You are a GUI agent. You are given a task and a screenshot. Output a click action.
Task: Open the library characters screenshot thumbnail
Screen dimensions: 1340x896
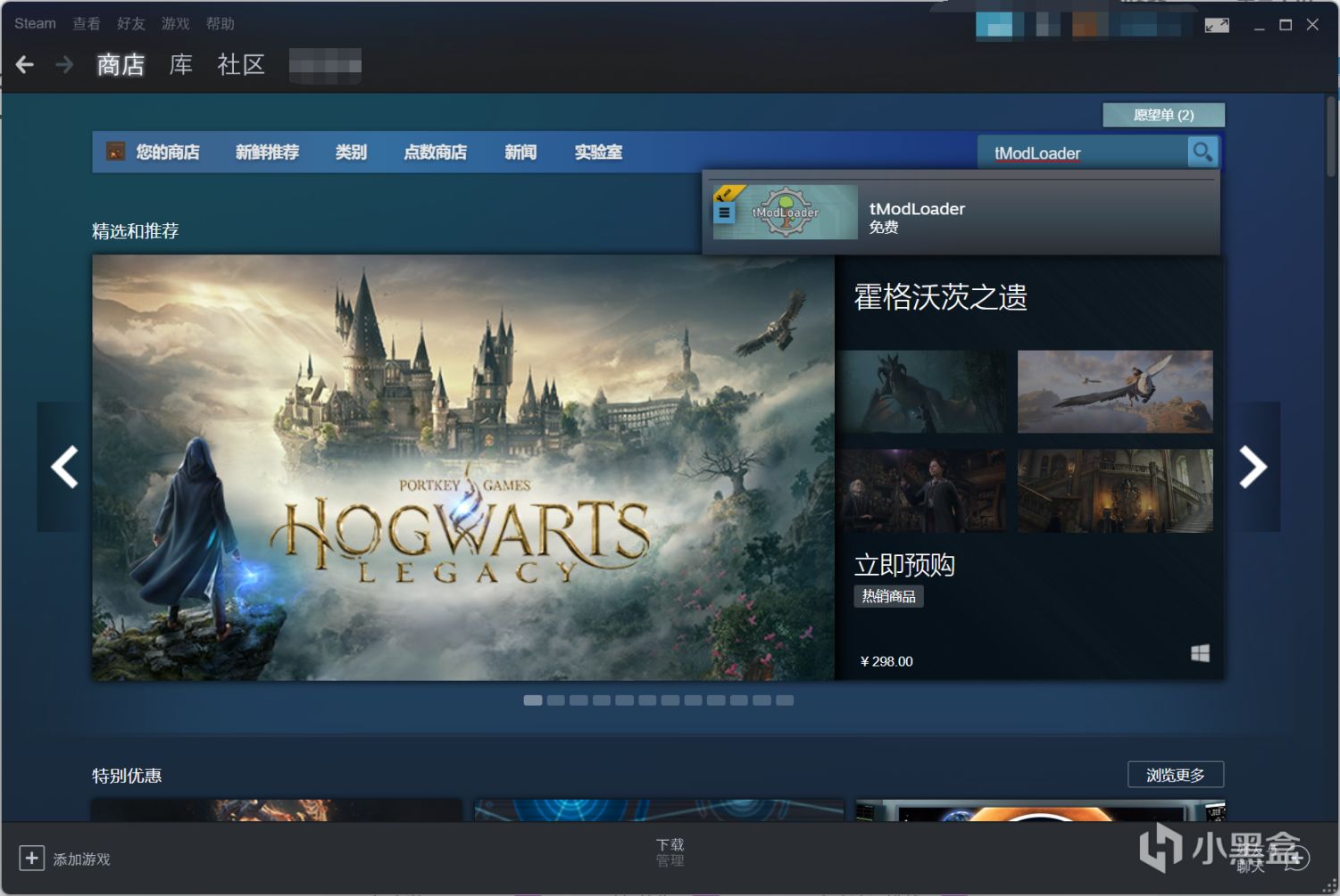pyautogui.click(x=921, y=491)
